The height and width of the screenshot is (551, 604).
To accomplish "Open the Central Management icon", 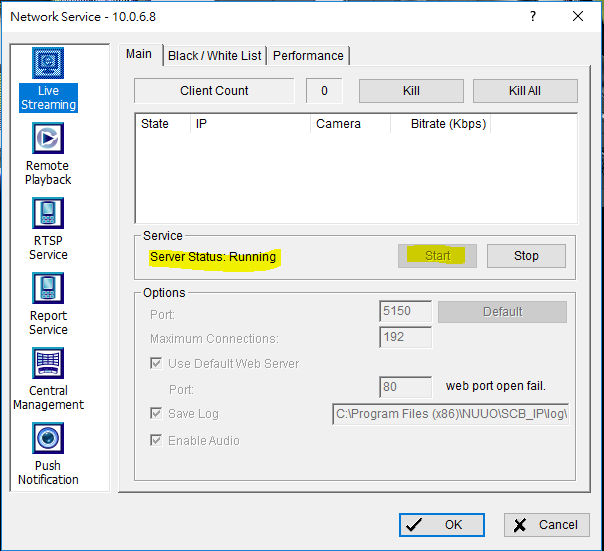I will [x=48, y=365].
